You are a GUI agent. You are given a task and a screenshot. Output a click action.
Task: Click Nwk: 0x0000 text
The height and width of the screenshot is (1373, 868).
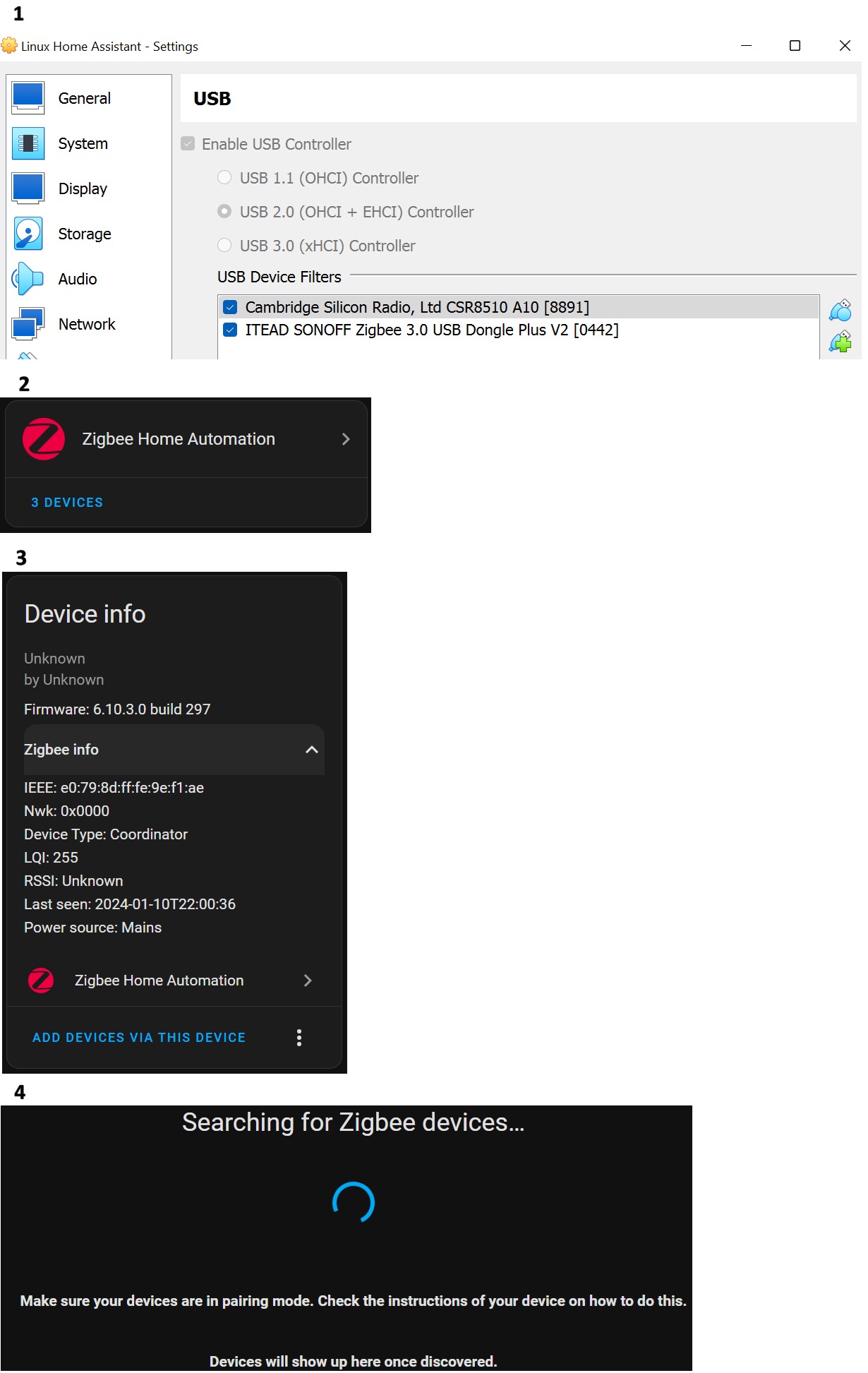click(x=67, y=811)
